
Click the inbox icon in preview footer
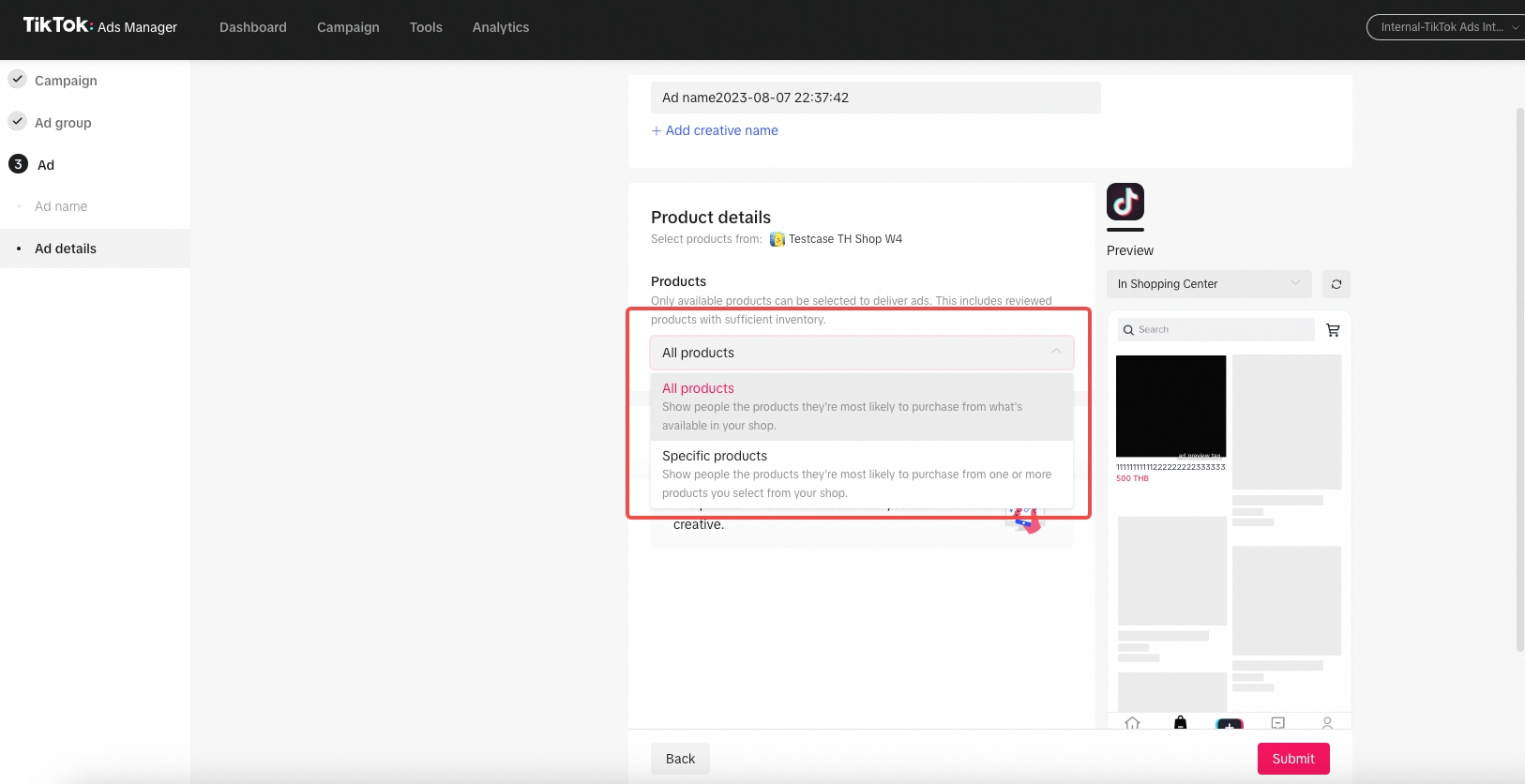pos(1277,722)
